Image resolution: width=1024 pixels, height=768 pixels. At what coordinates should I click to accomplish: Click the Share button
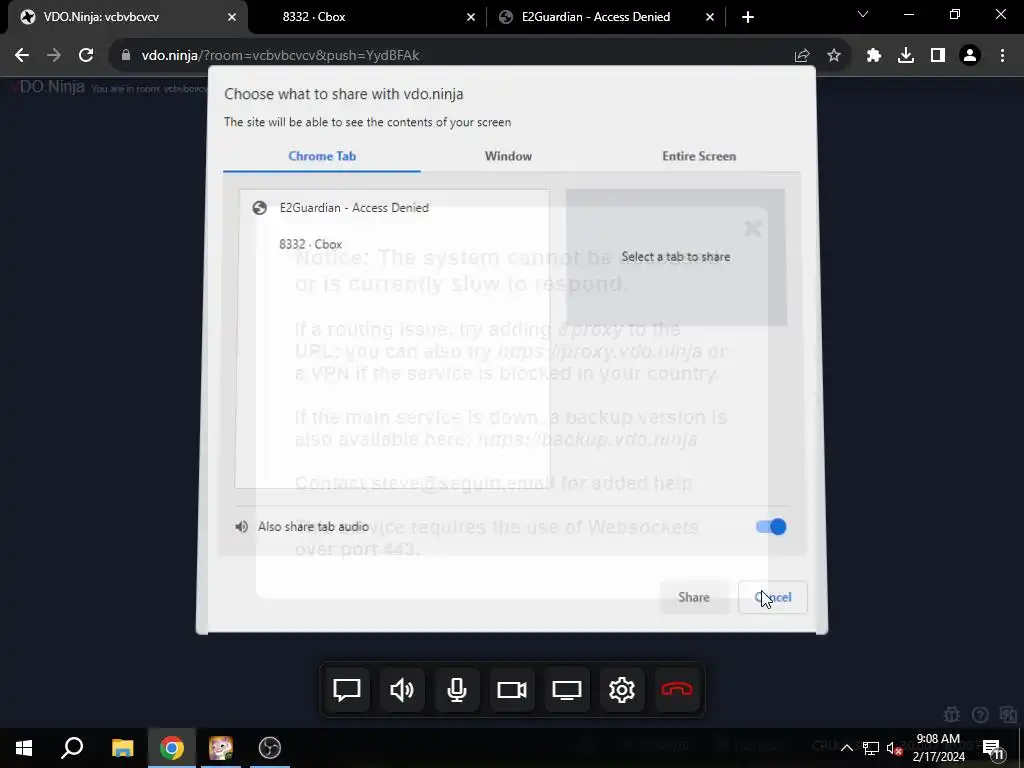694,598
